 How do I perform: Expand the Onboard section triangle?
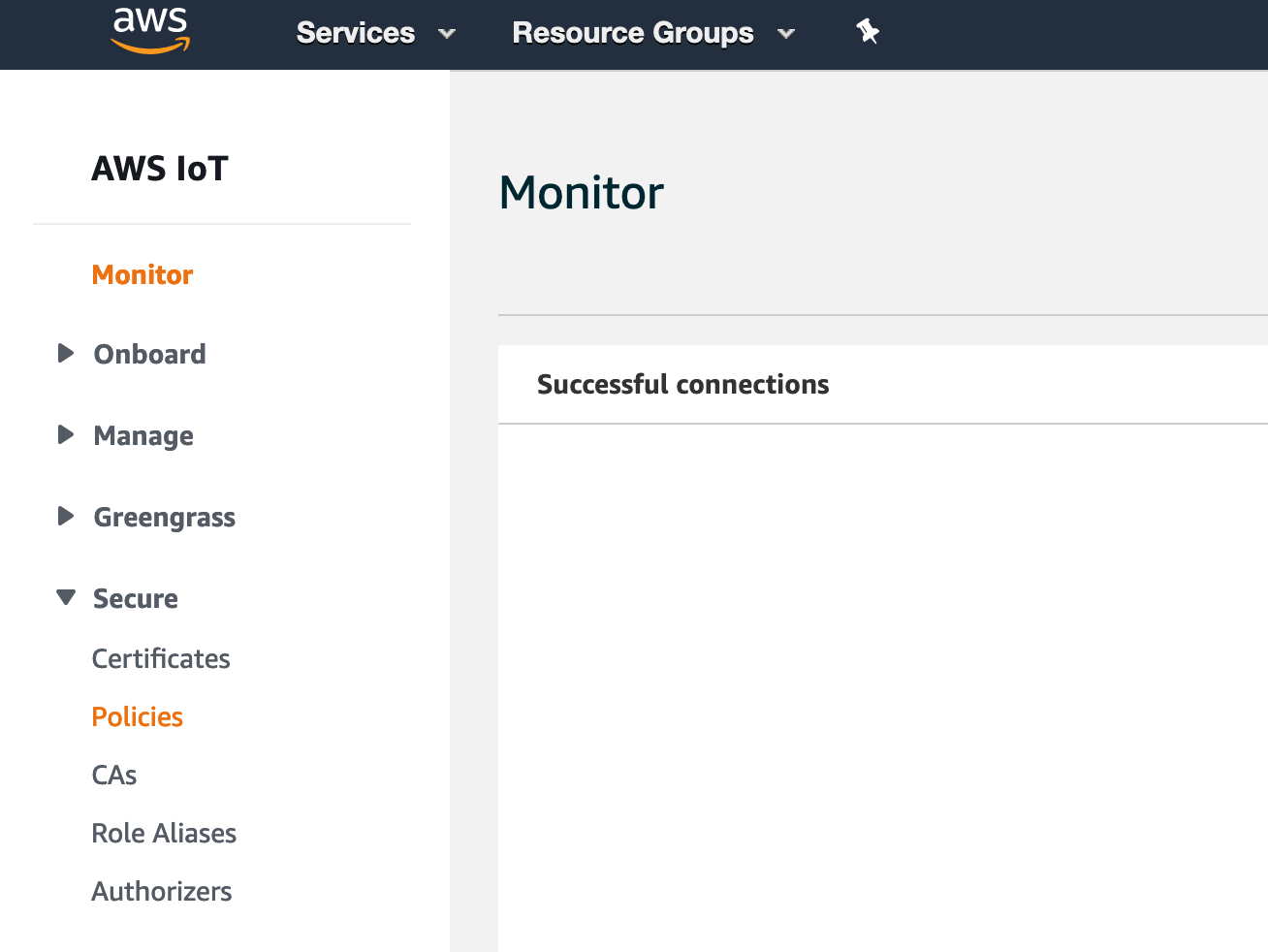click(x=66, y=353)
